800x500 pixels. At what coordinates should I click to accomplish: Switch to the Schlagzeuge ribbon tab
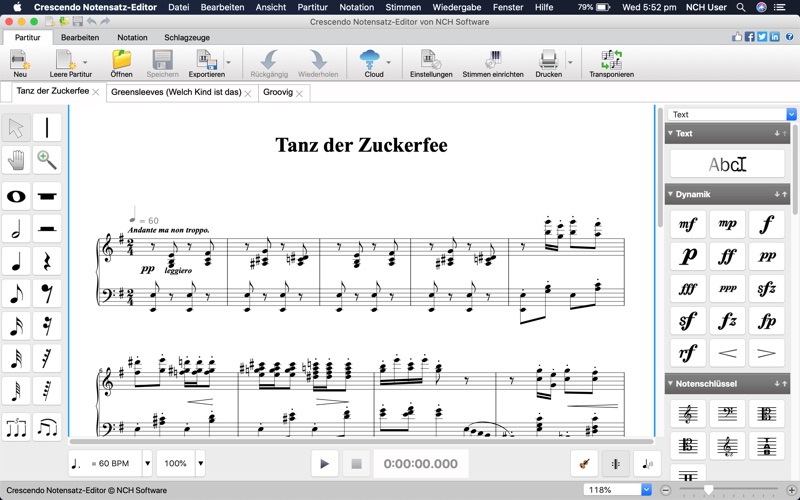187,37
